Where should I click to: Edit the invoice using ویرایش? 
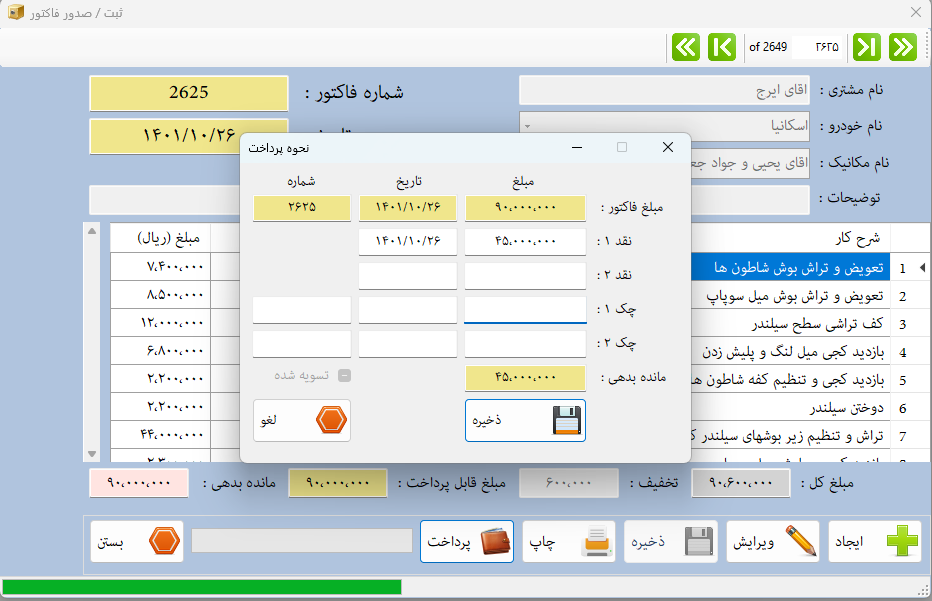[x=772, y=541]
